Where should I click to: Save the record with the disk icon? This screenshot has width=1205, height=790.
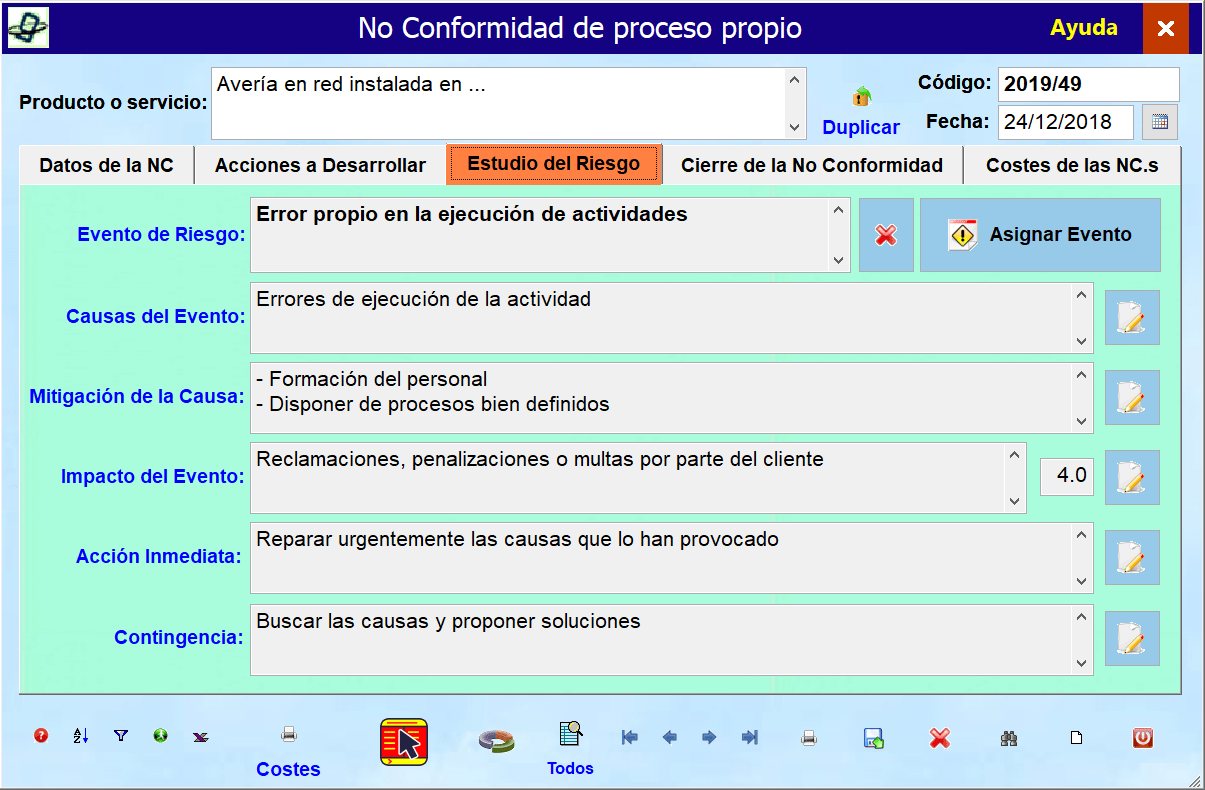(874, 739)
